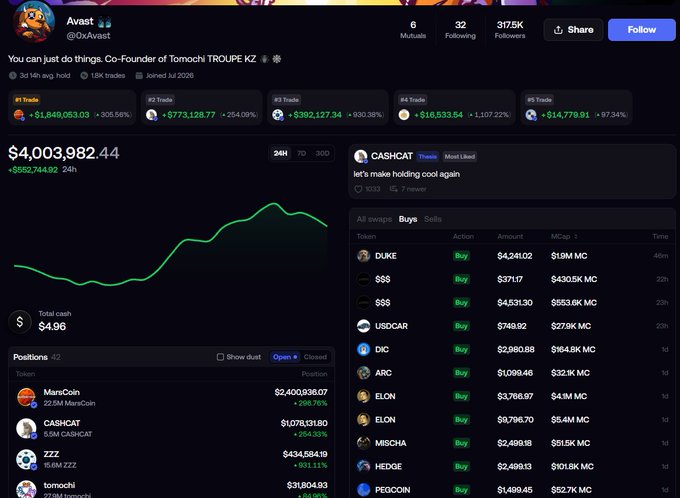Click the Share button

(x=573, y=29)
